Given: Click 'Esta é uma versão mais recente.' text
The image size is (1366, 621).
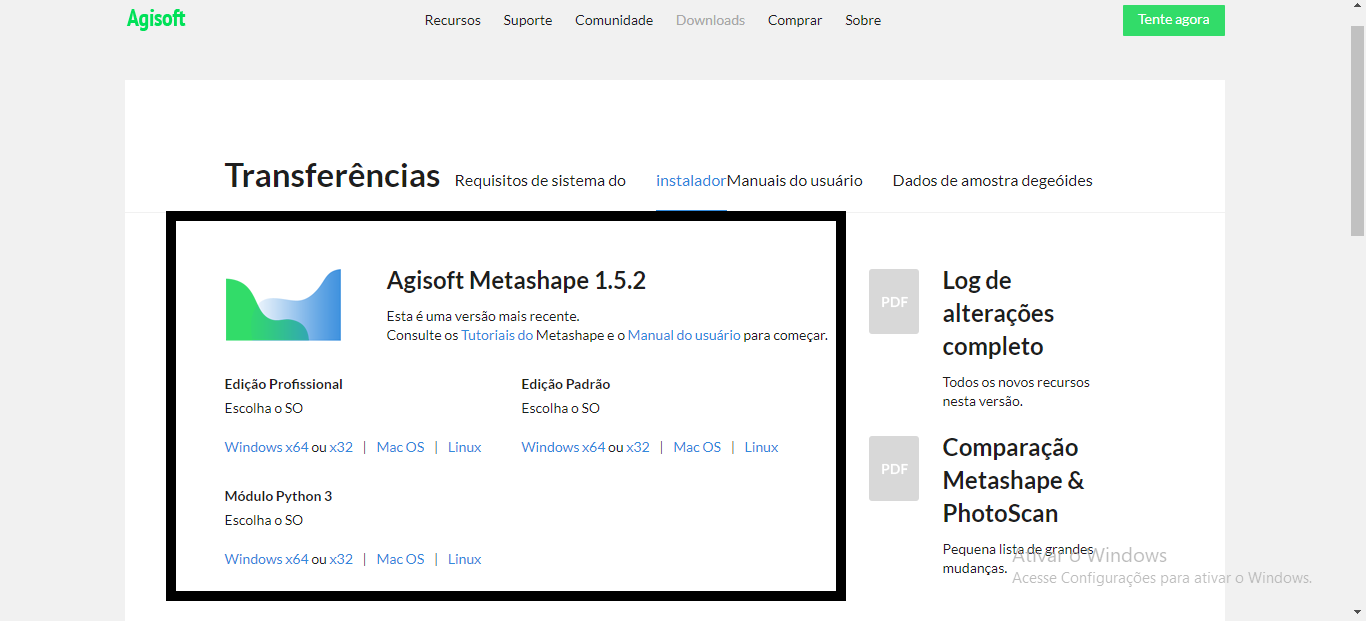Looking at the screenshot, I should click(x=483, y=316).
